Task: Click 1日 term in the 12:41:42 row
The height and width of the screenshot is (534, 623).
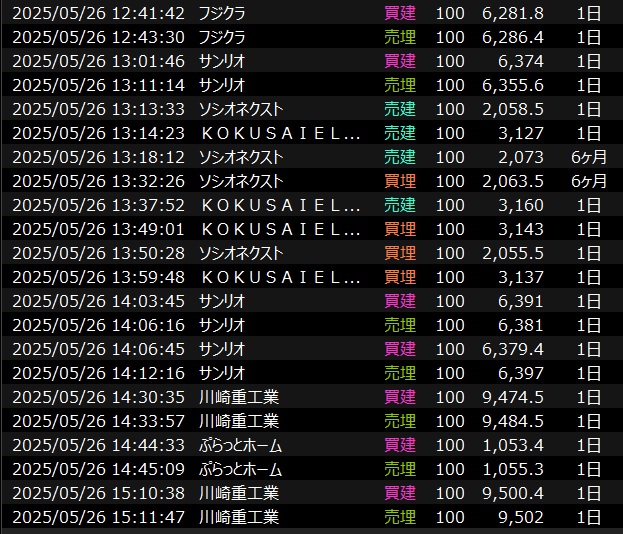Action: pos(589,14)
